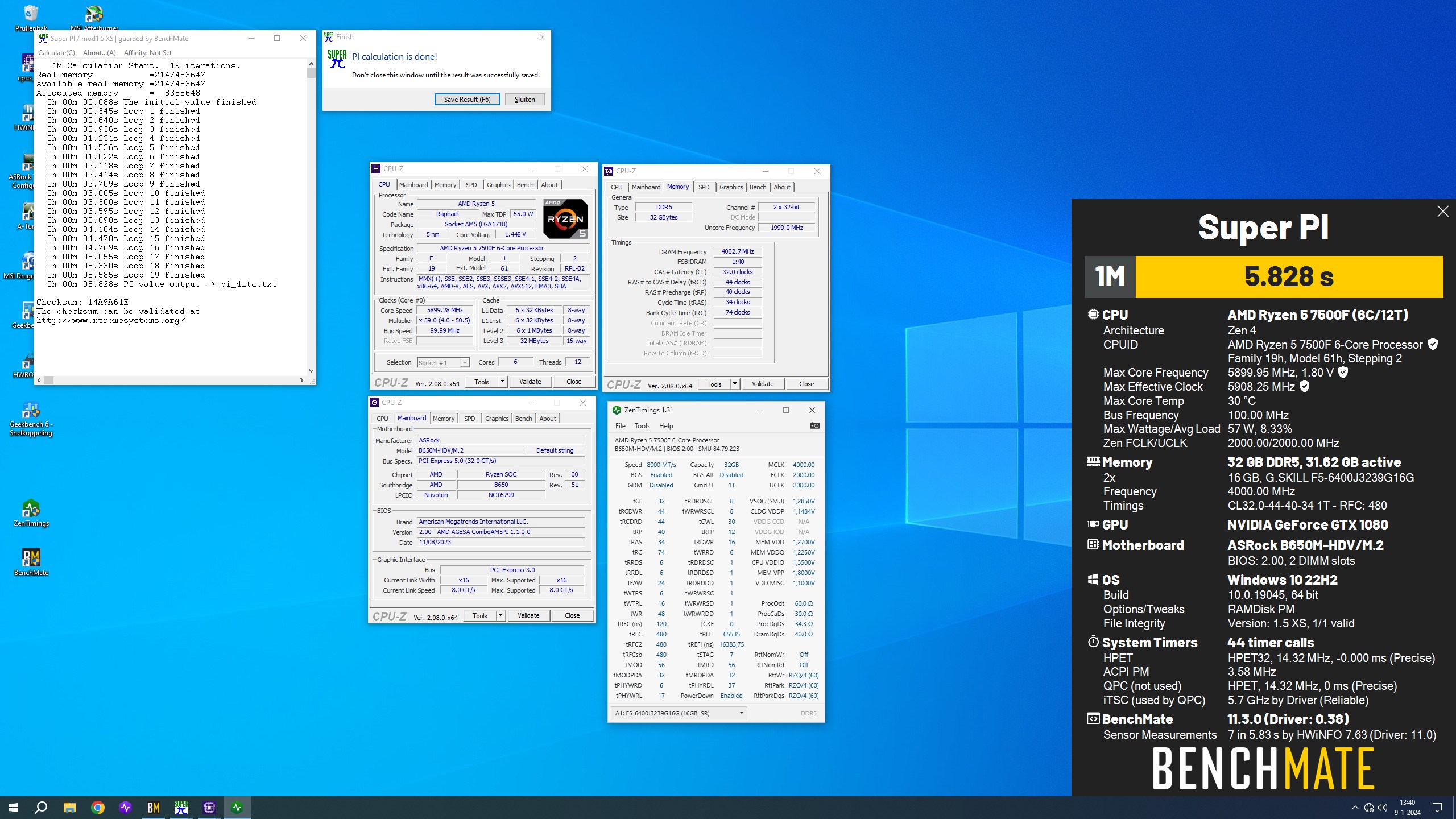1456x819 pixels.
Task: Open Tools menu in ZenTimings
Action: coord(642,426)
